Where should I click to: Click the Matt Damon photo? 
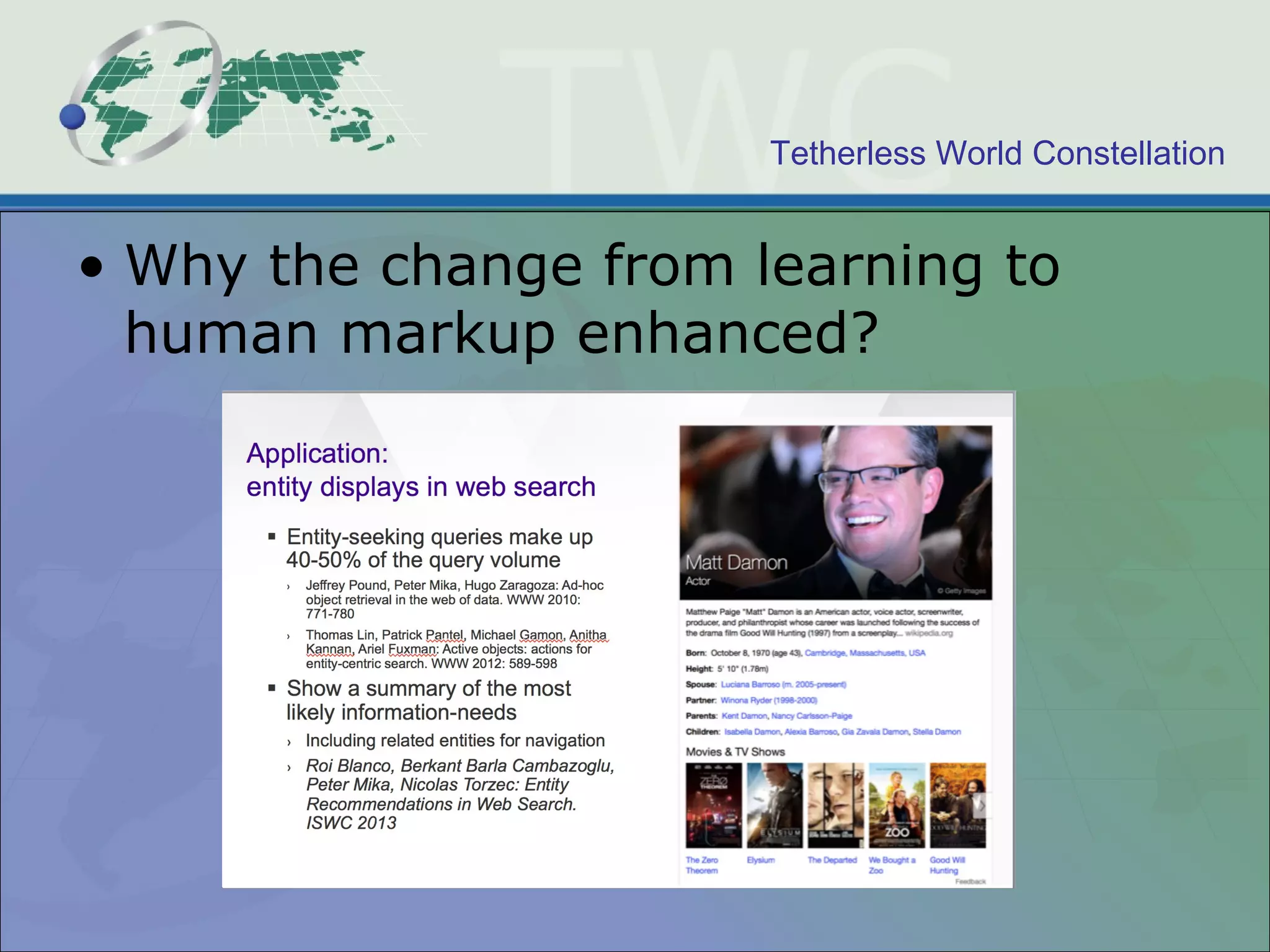835,512
